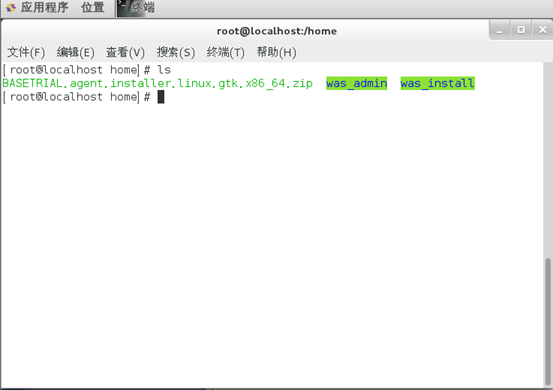Open the 查看(V) menu
This screenshot has width=553, height=390.
point(125,52)
